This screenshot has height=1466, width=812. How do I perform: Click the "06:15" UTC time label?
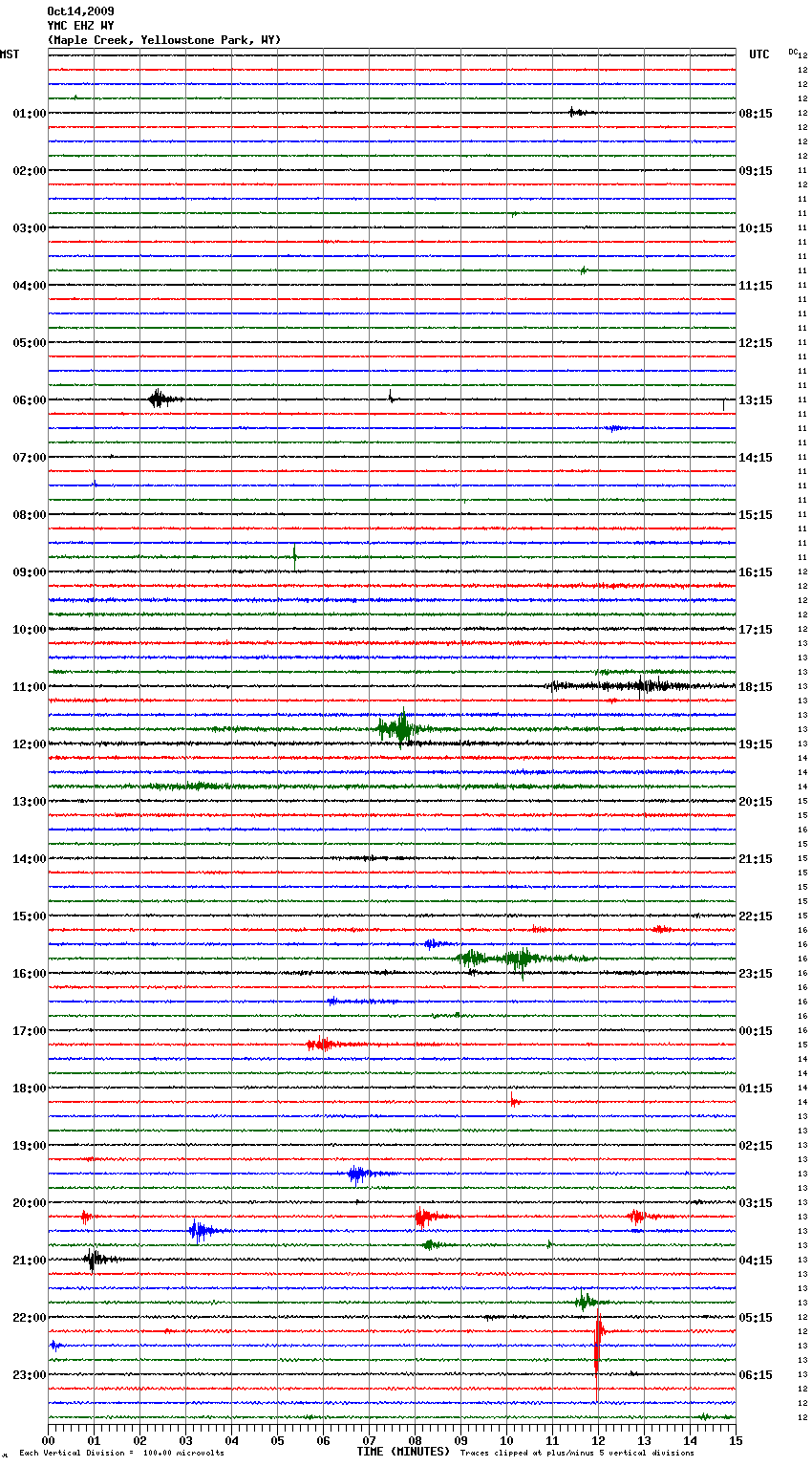(x=756, y=1375)
